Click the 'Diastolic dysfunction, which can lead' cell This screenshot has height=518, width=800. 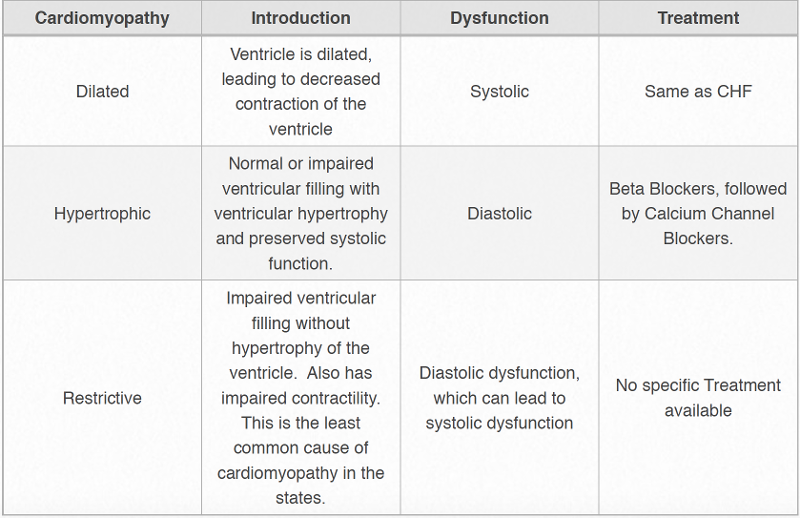[499, 398]
